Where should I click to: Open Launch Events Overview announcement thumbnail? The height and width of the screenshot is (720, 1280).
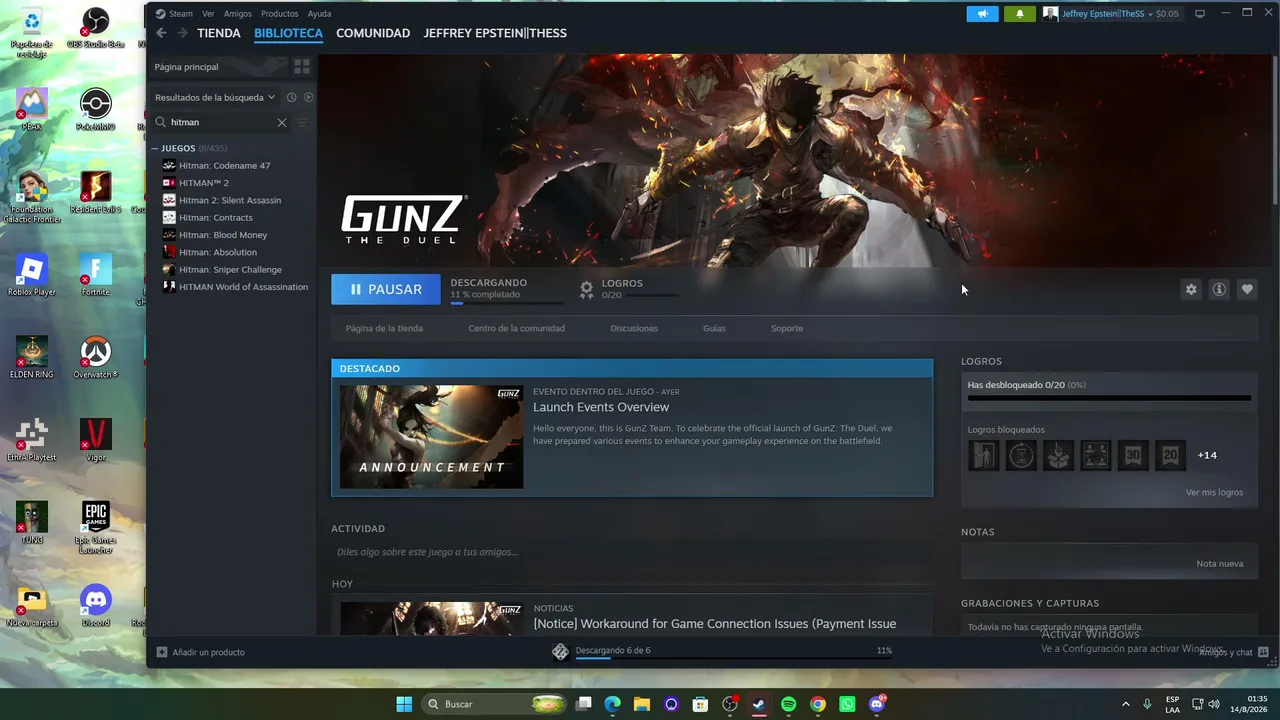(431, 437)
